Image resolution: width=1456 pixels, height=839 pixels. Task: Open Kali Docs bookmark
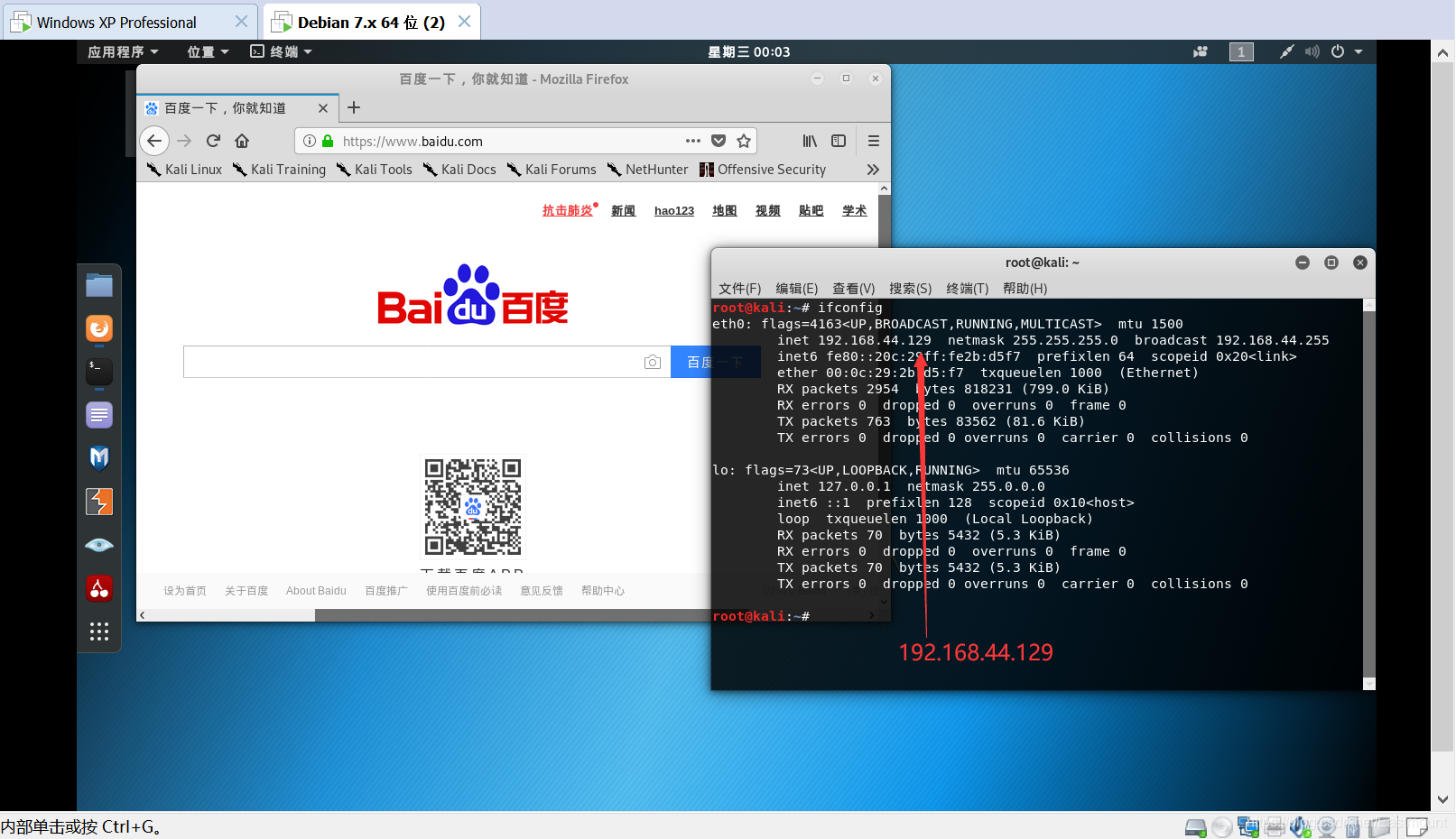click(459, 170)
